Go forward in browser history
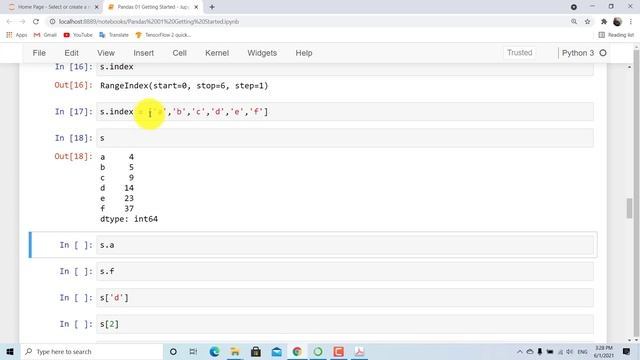This screenshot has height=360, width=640. pos(22,22)
